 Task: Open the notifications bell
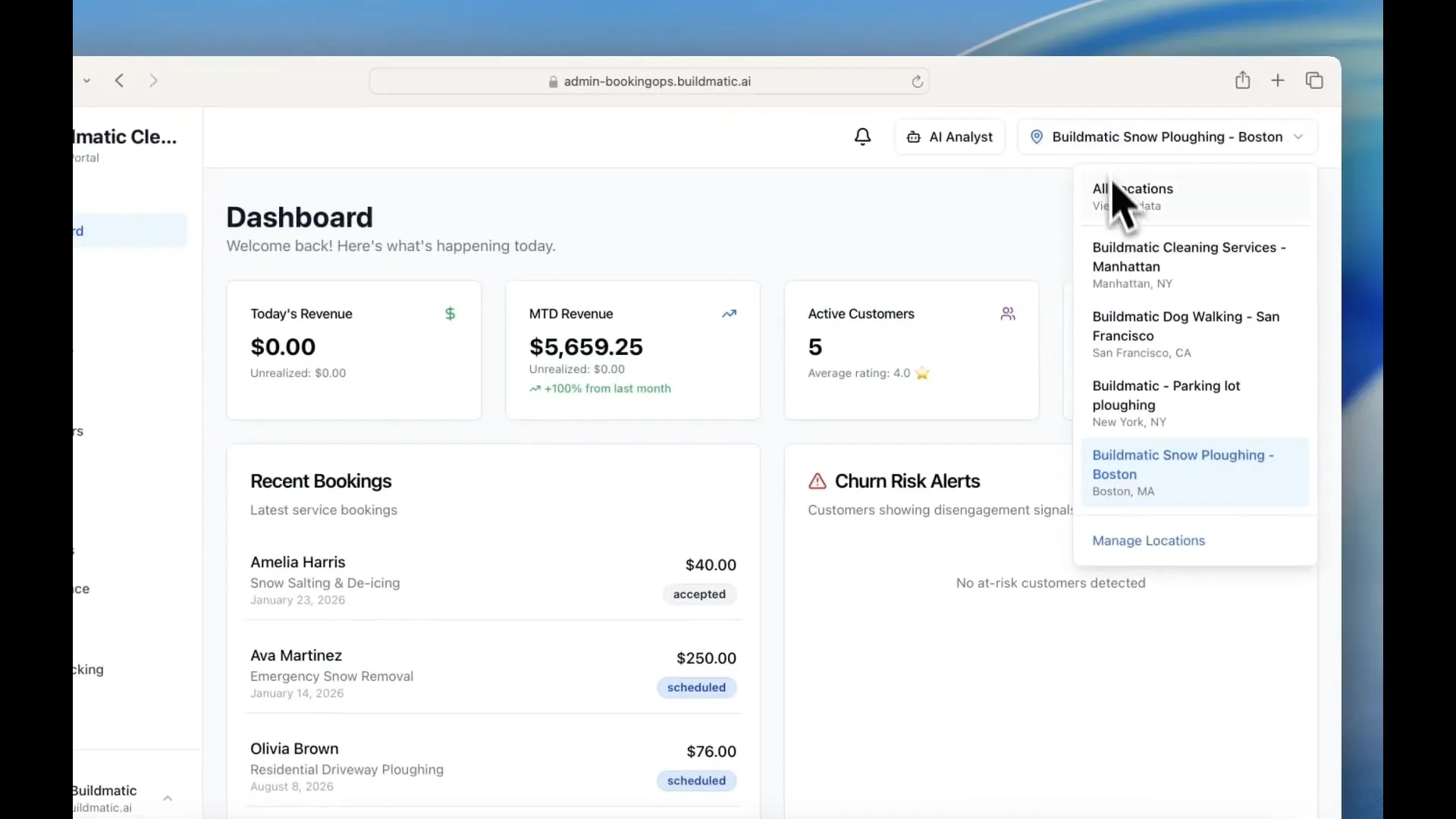[x=862, y=136]
